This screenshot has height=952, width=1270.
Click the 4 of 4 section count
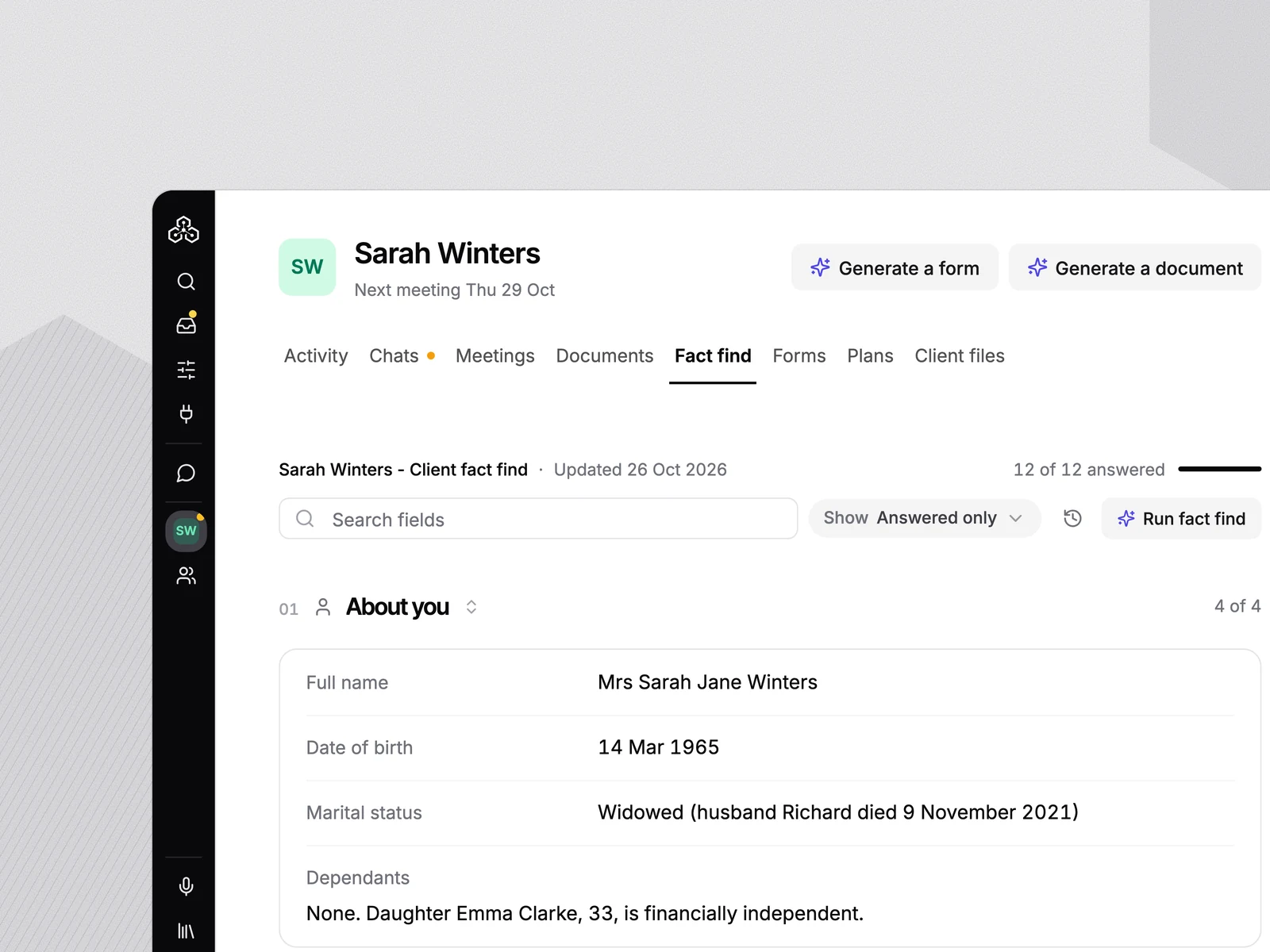1237,606
